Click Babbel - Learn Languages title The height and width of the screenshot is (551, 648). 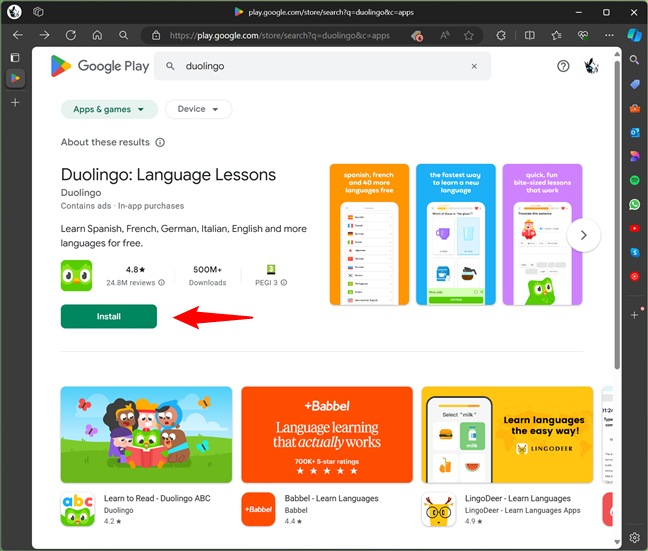(x=331, y=499)
